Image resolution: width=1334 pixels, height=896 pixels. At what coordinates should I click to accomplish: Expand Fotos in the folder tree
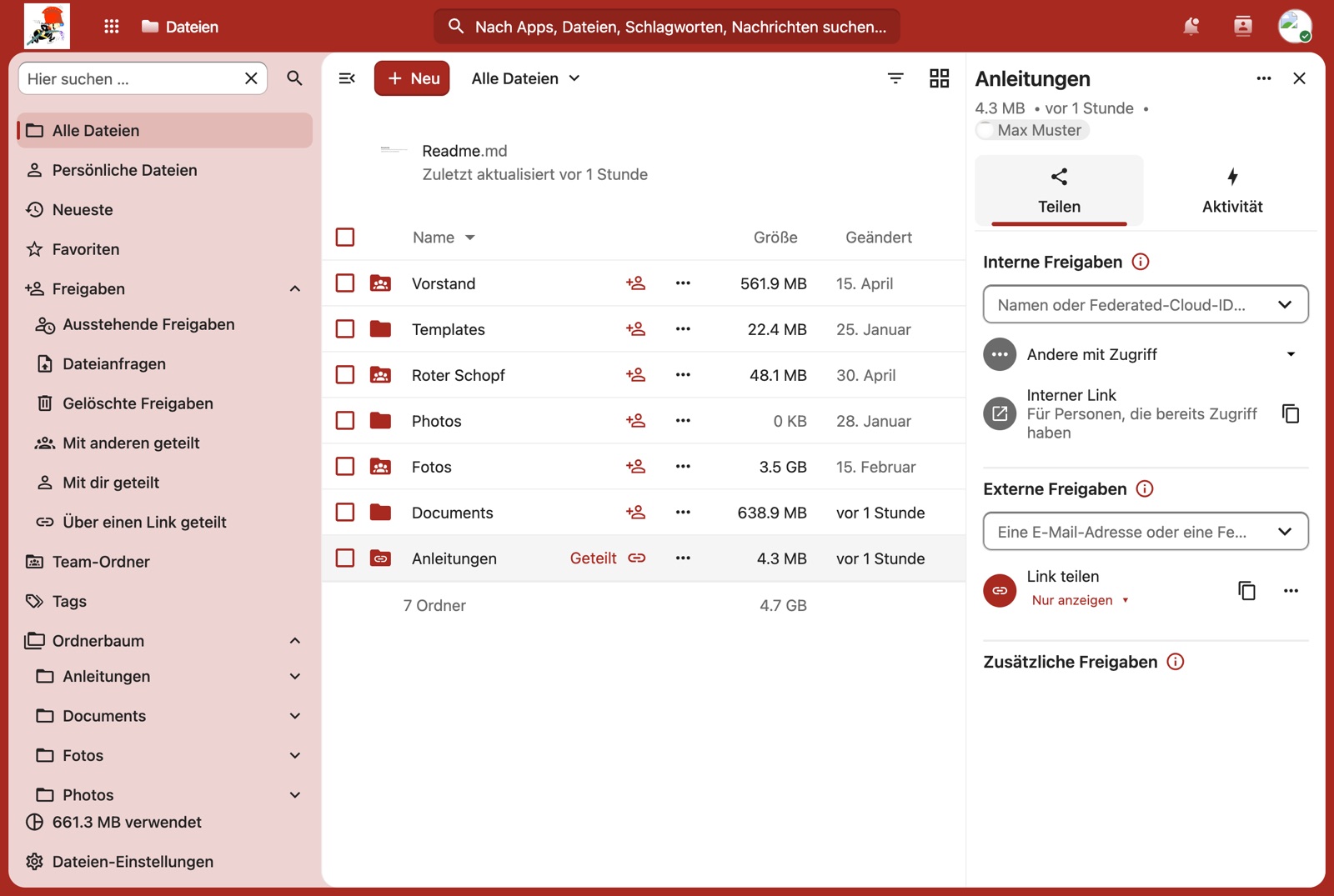[295, 756]
